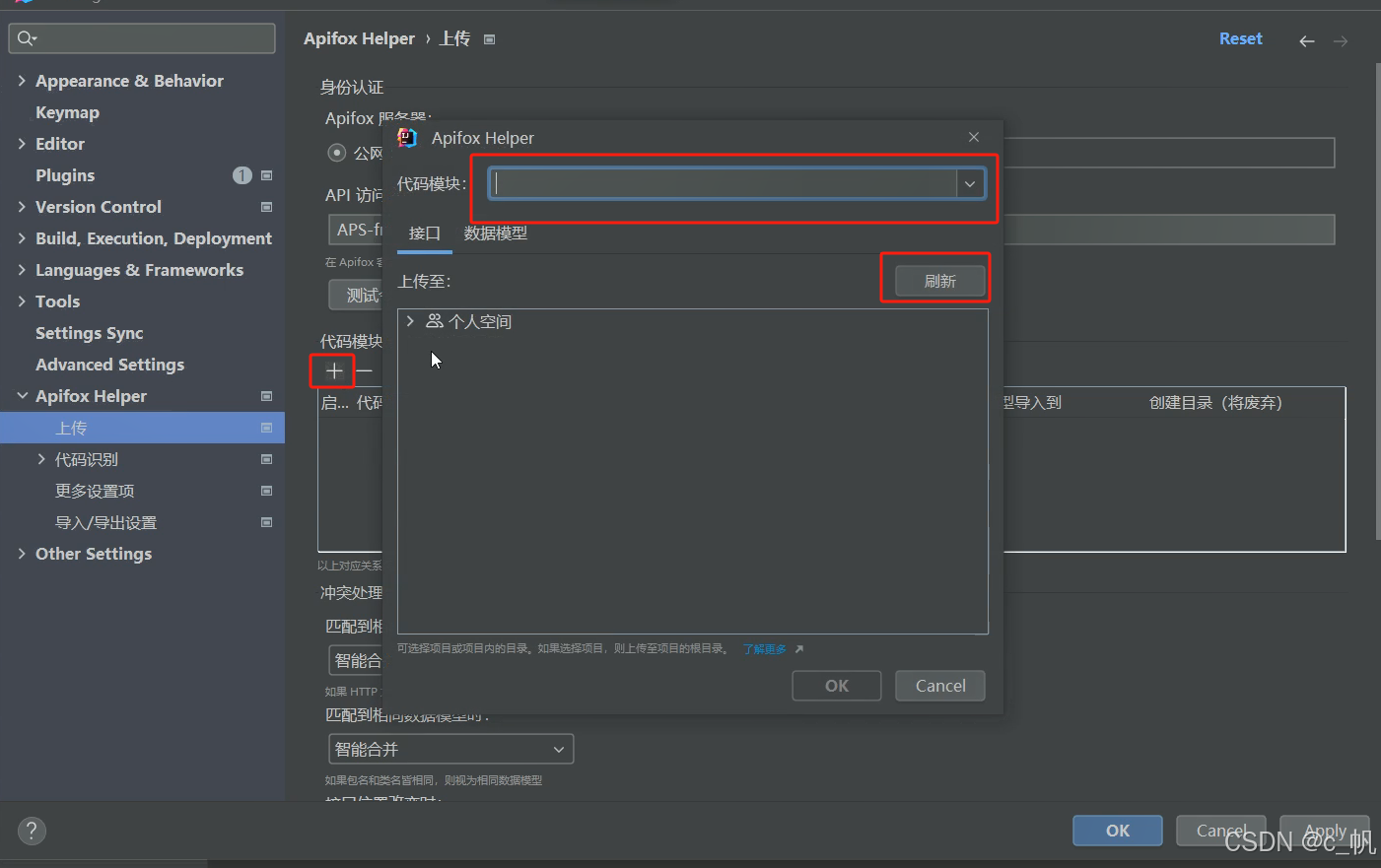
Task: Click project-level icon beside Plugins
Action: click(x=266, y=175)
